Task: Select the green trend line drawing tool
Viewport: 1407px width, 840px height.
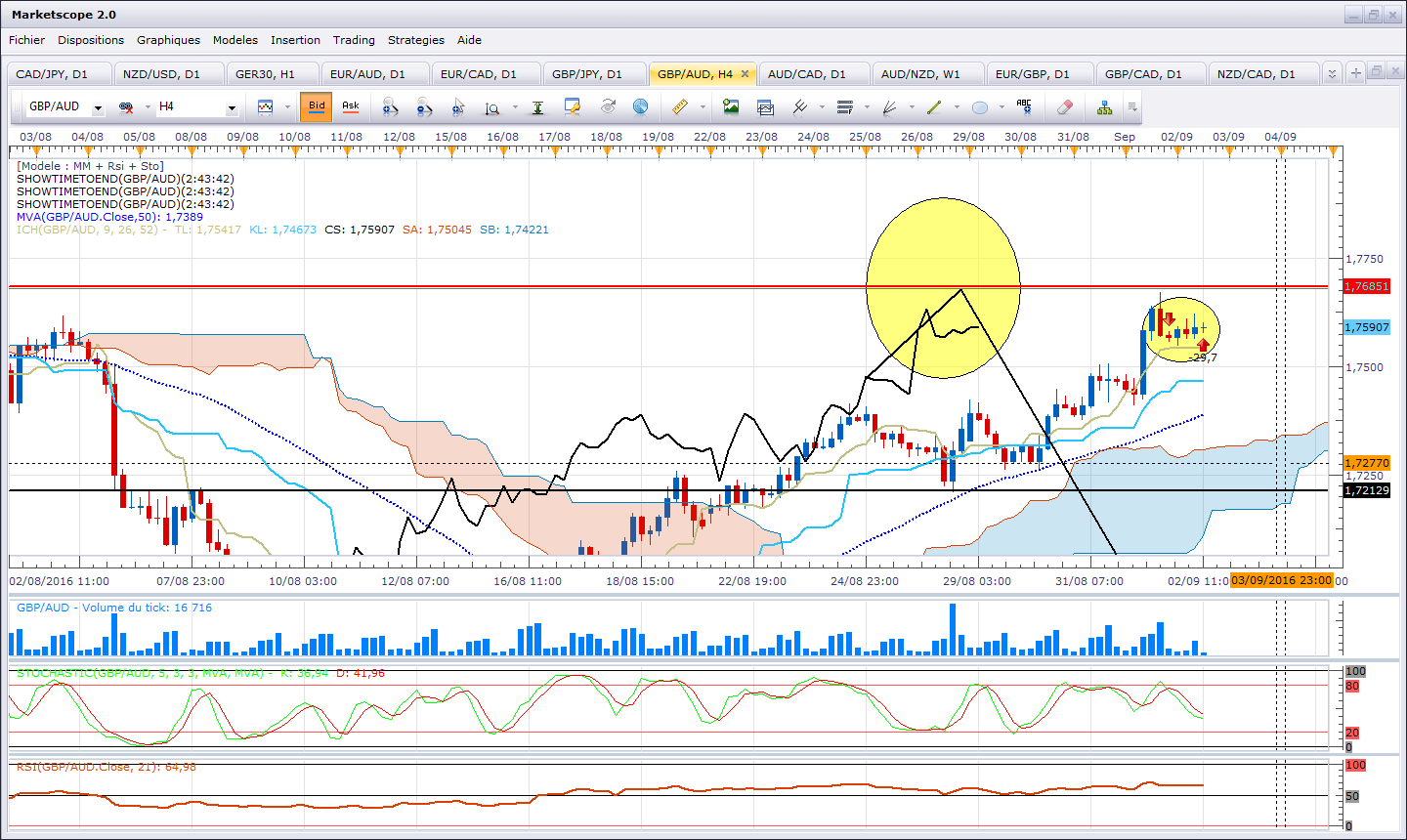Action: [x=933, y=106]
